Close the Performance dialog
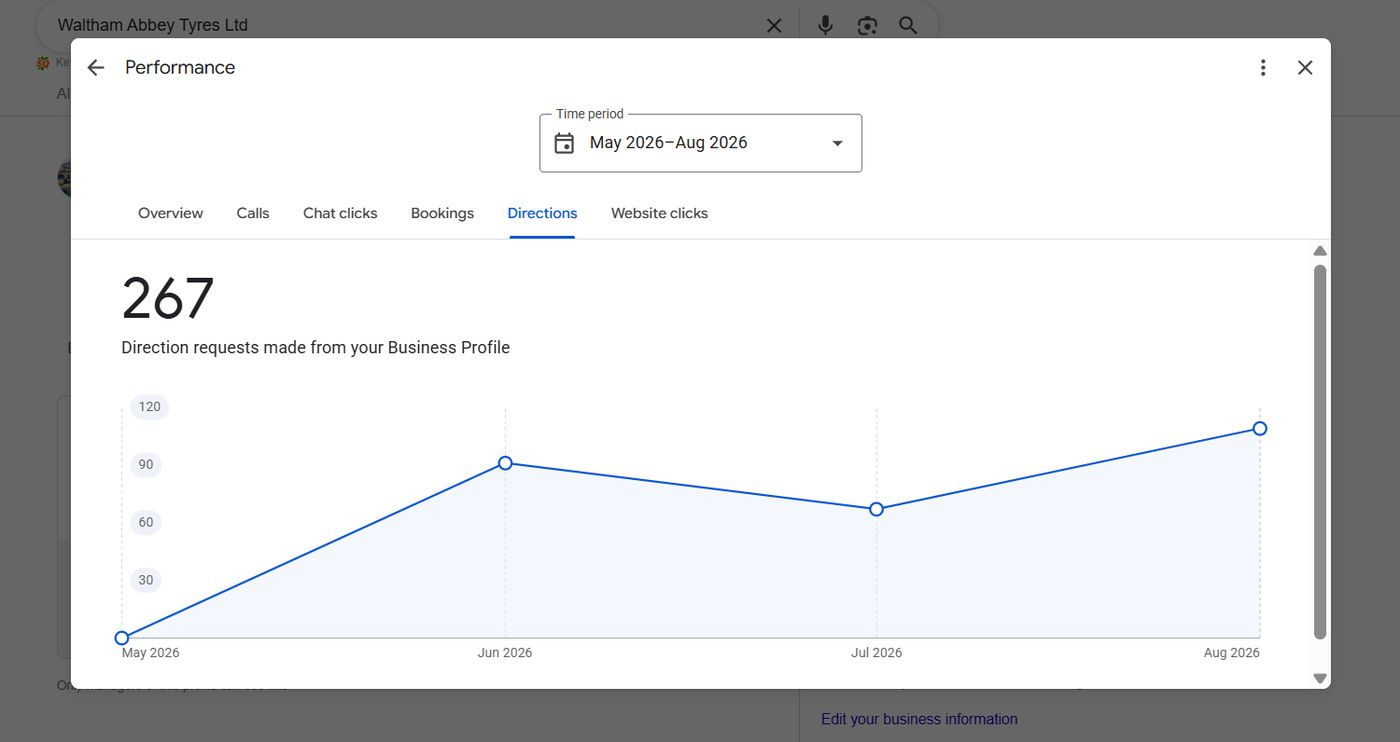1400x742 pixels. click(1305, 67)
